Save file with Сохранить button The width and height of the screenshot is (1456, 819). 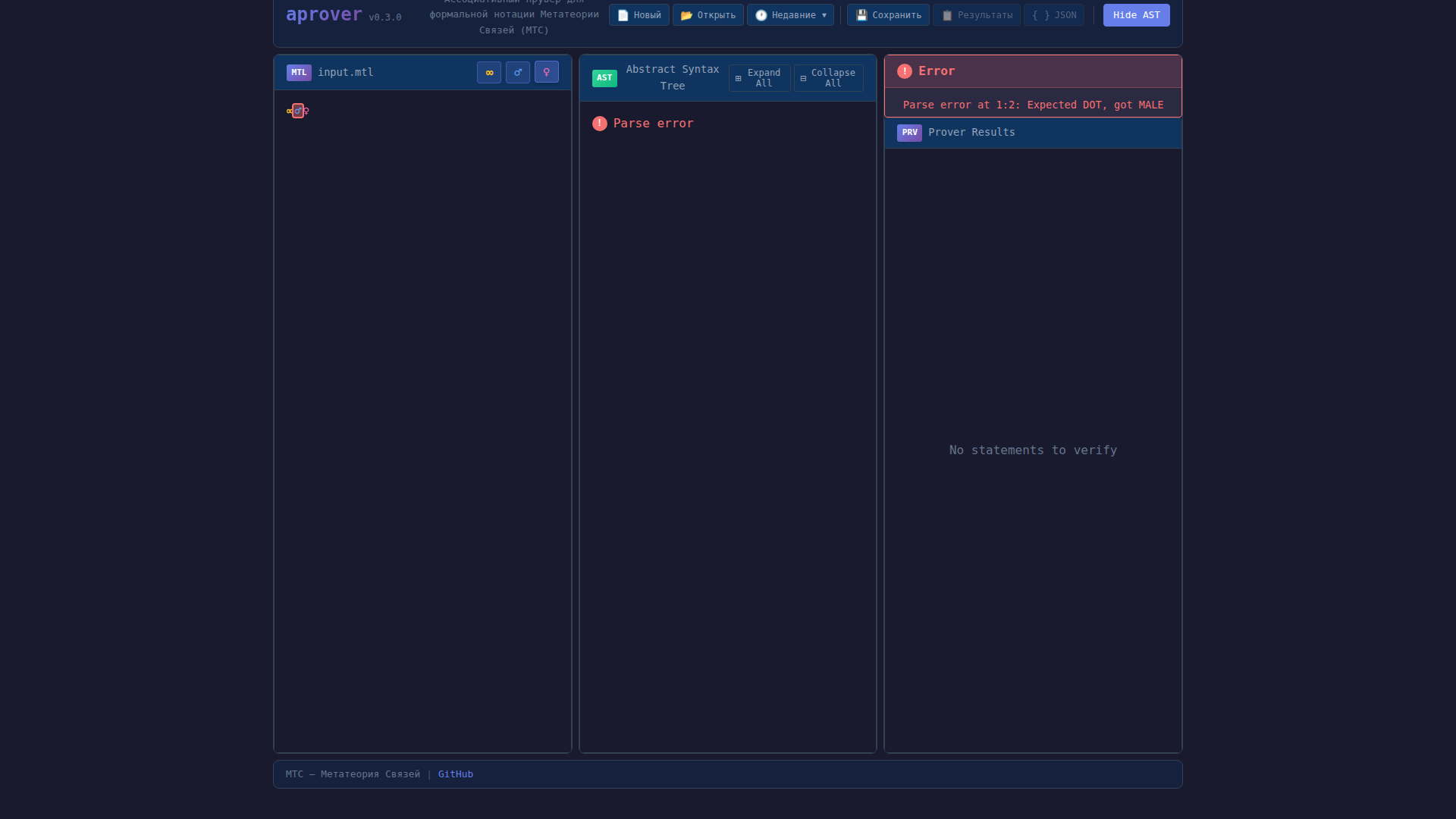click(888, 15)
